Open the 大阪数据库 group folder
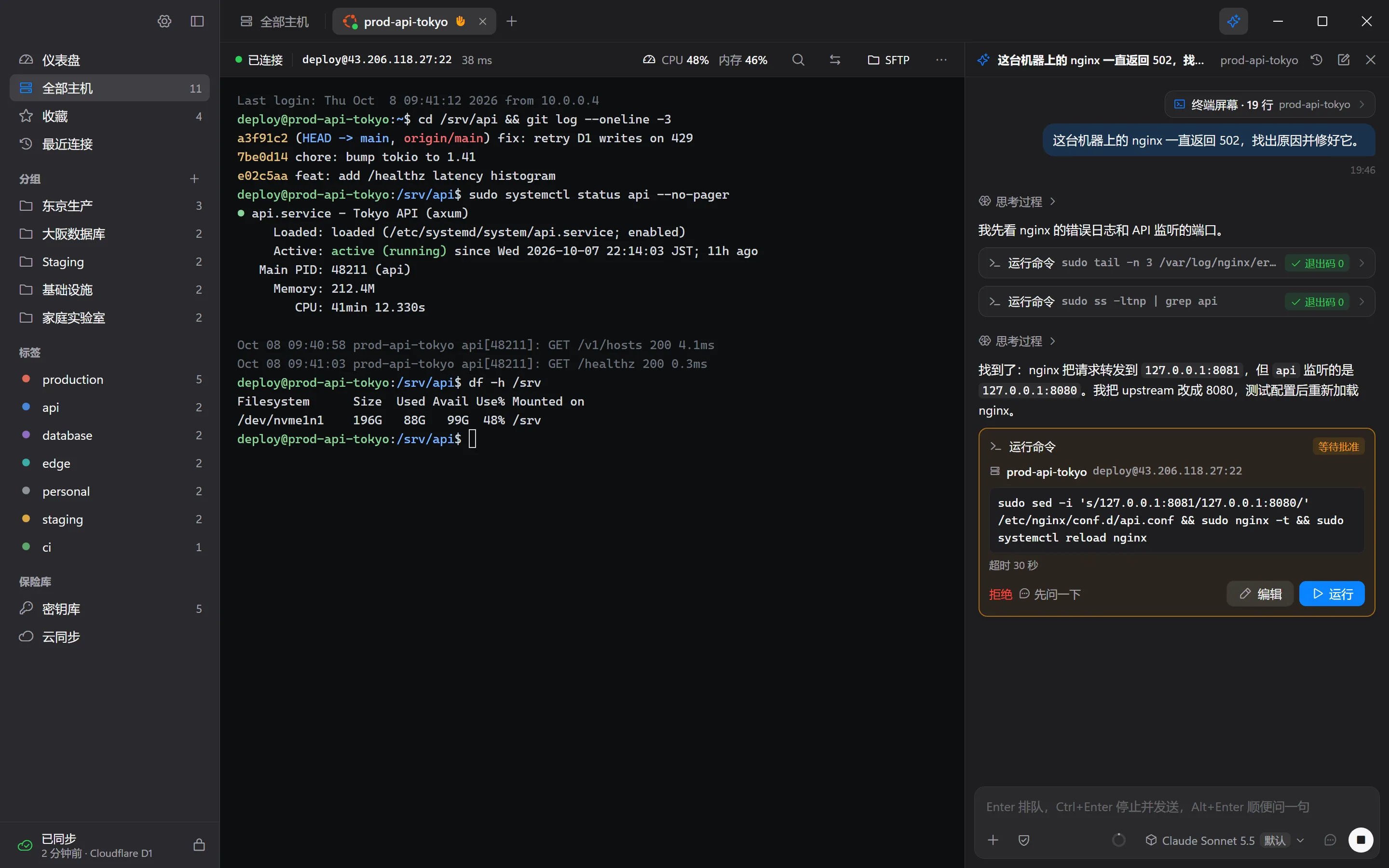Viewport: 1389px width, 868px height. 109,234
